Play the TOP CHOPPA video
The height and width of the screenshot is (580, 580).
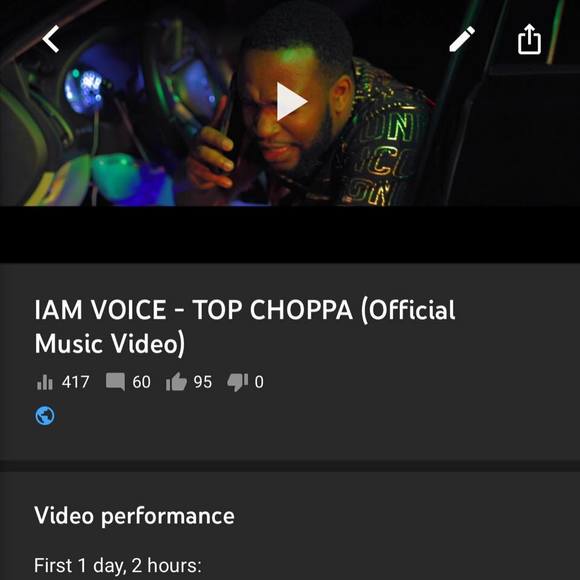tap(291, 102)
